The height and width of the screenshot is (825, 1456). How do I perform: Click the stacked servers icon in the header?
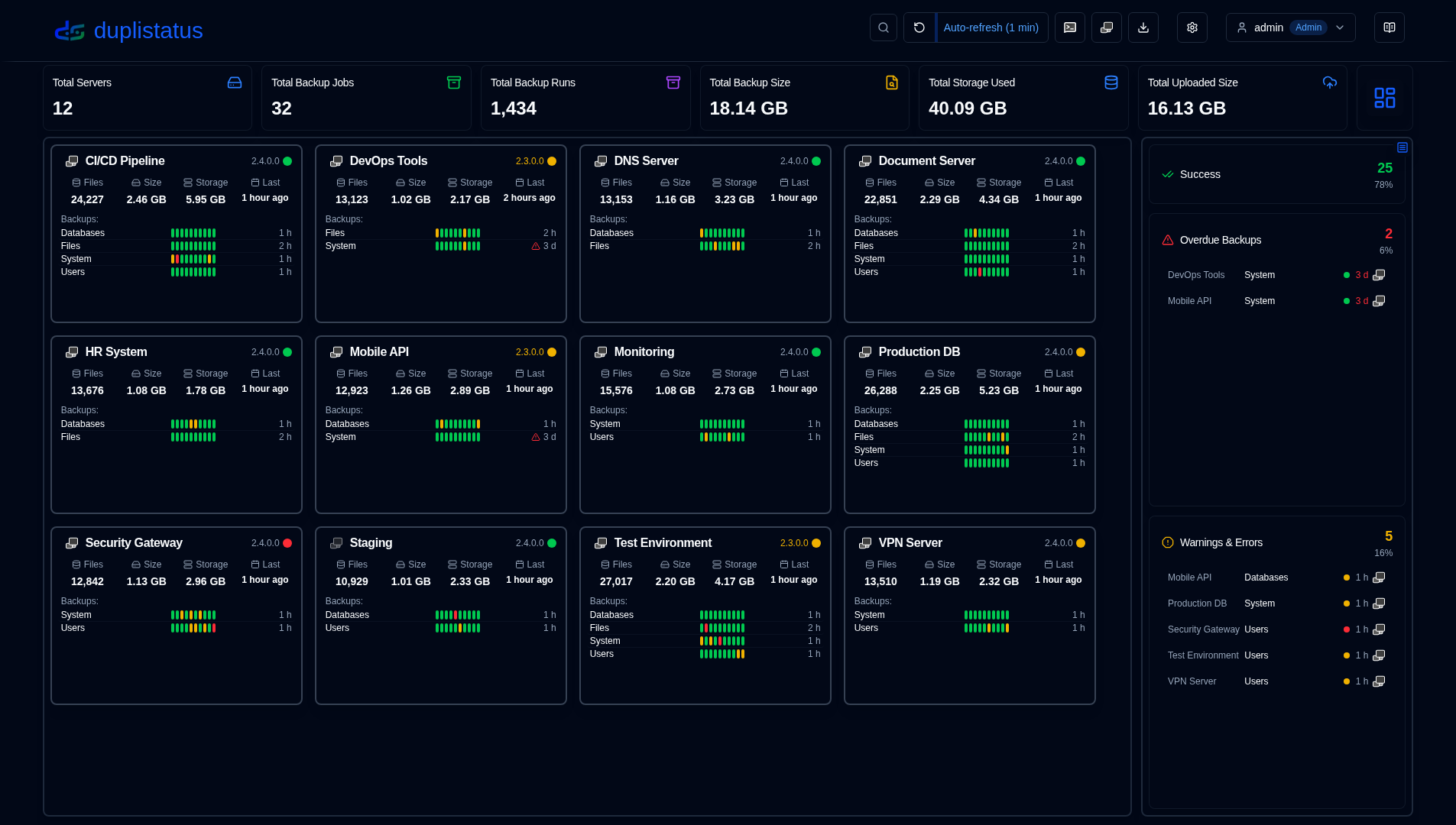point(1106,27)
